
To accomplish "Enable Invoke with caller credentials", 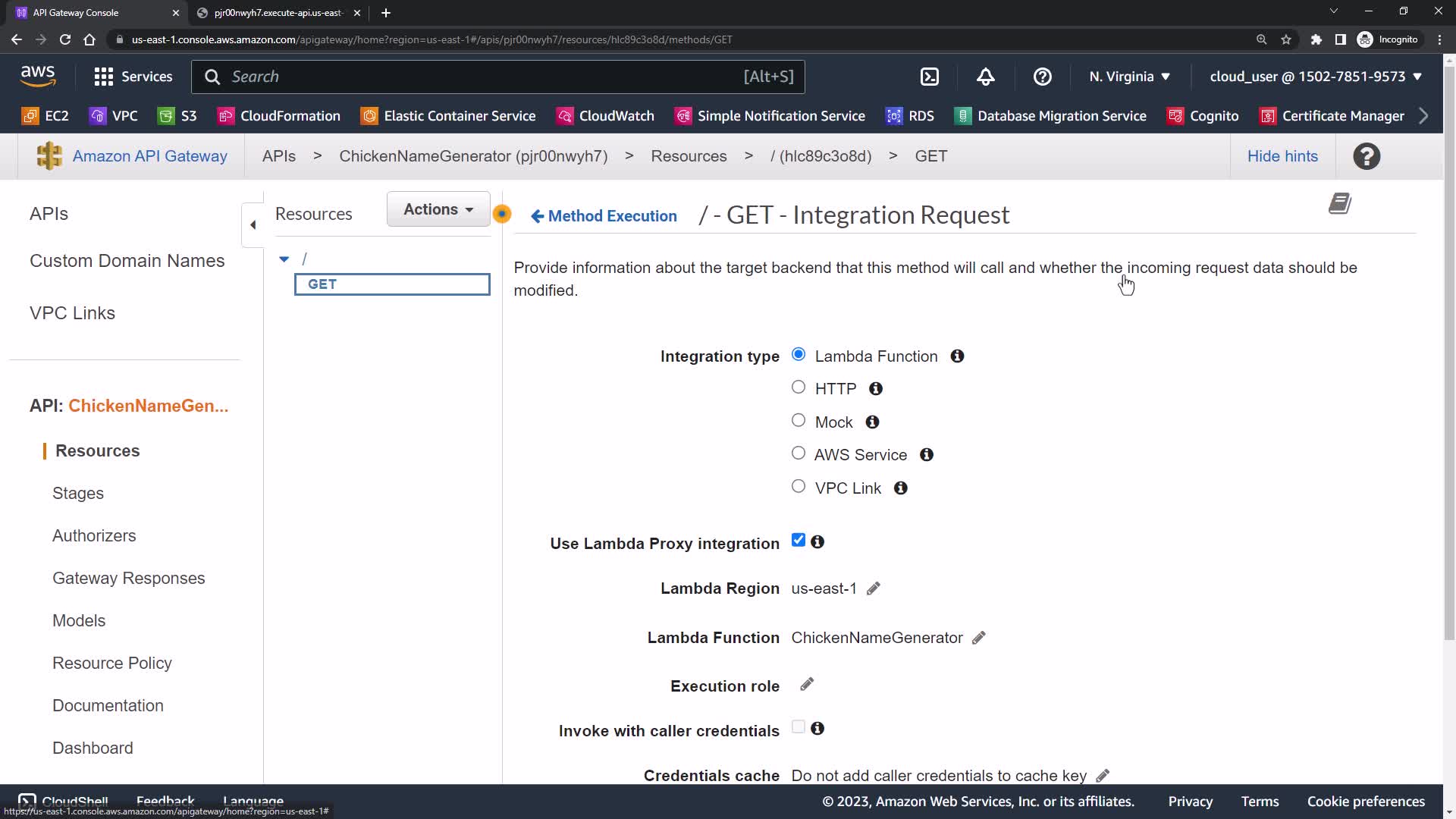I will (x=799, y=727).
